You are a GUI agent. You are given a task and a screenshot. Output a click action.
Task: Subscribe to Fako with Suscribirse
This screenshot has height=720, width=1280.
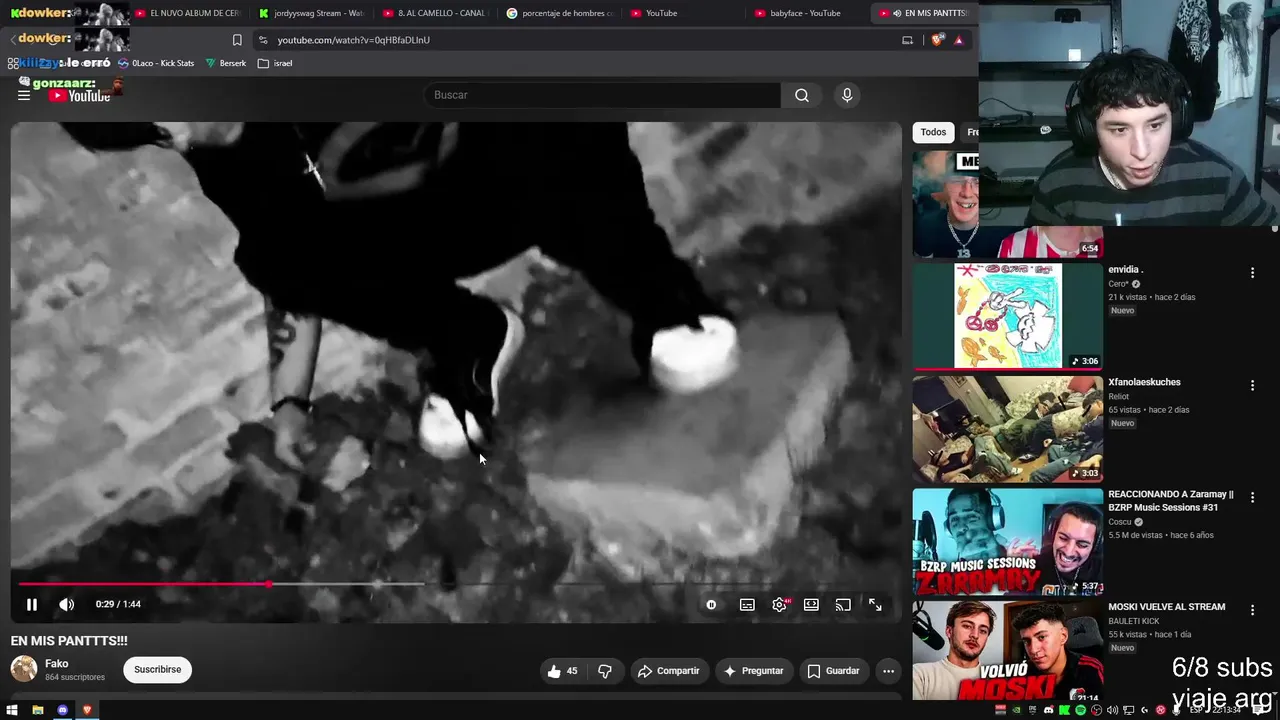(157, 670)
